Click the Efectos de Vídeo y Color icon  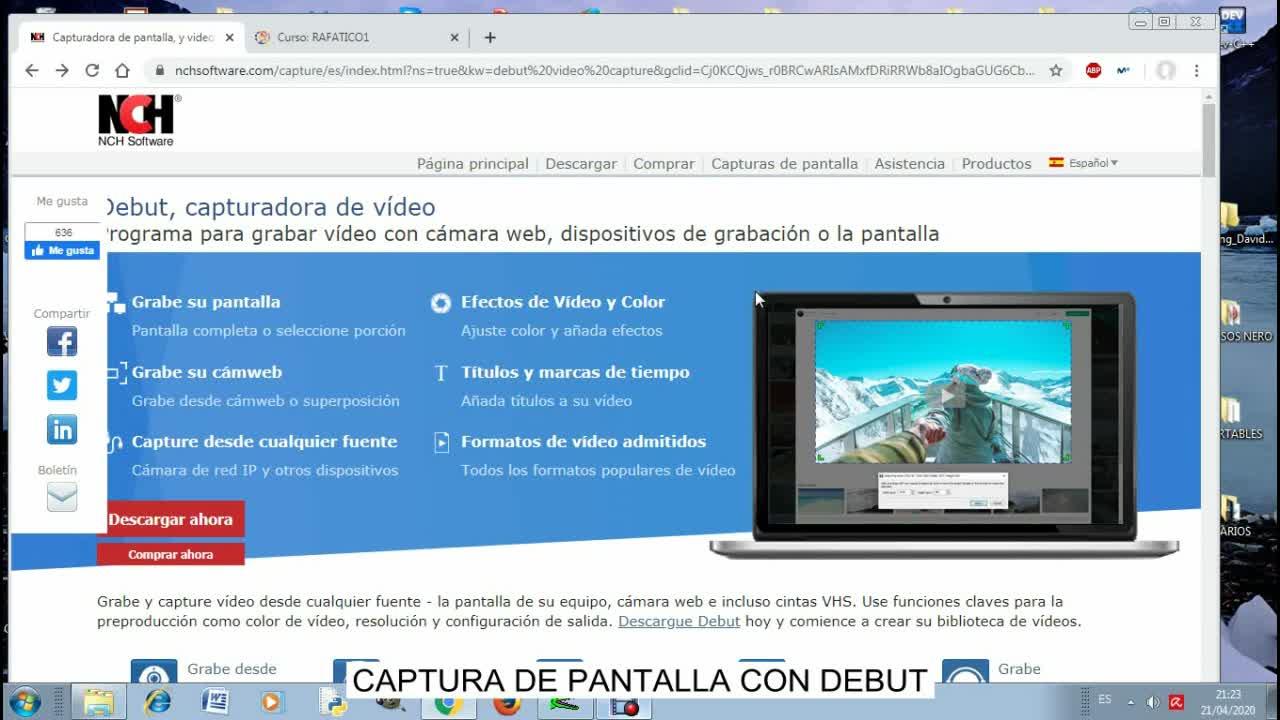pos(441,303)
